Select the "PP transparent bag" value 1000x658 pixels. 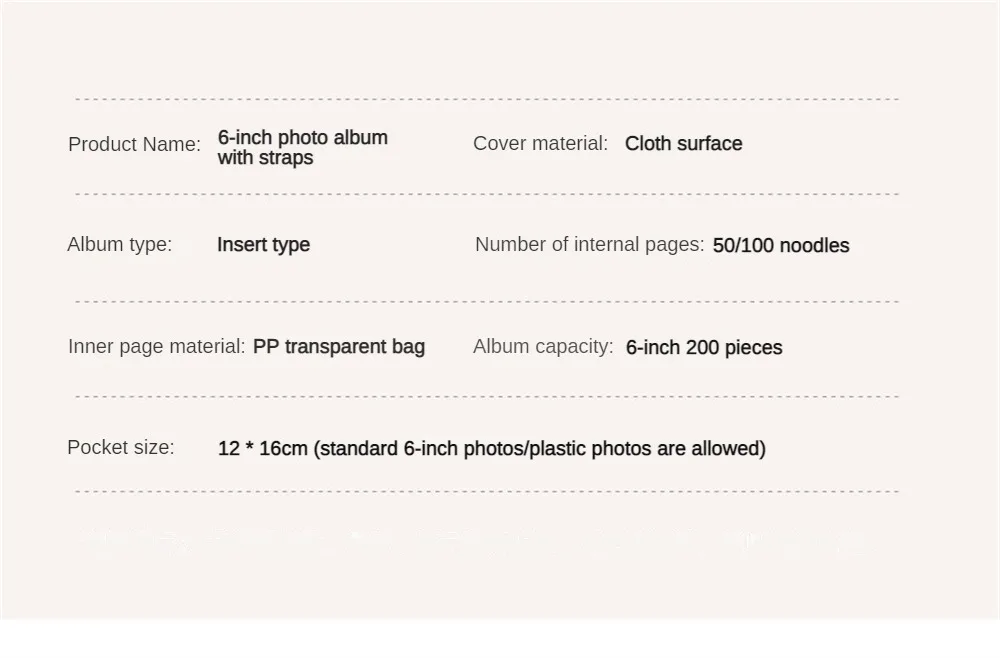point(338,346)
